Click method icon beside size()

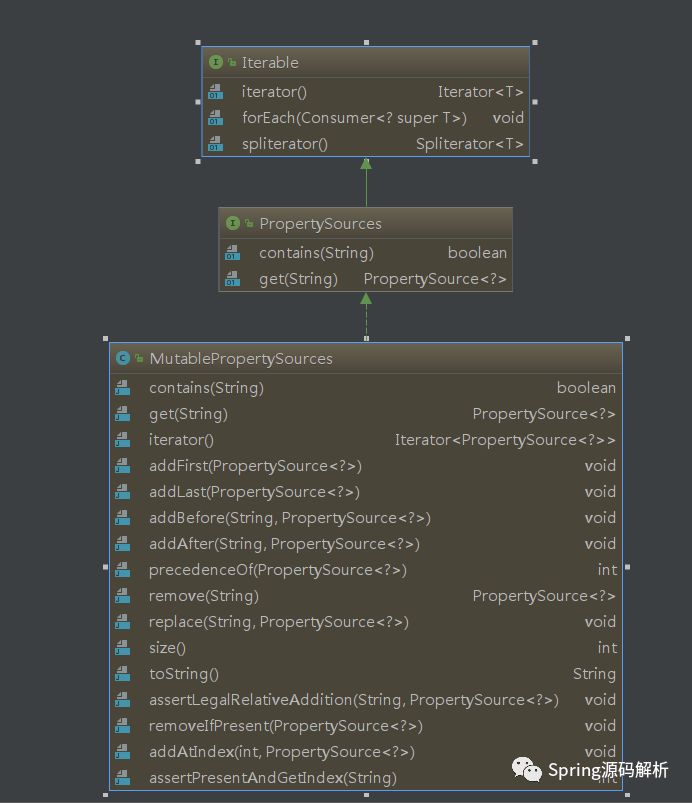pos(122,648)
